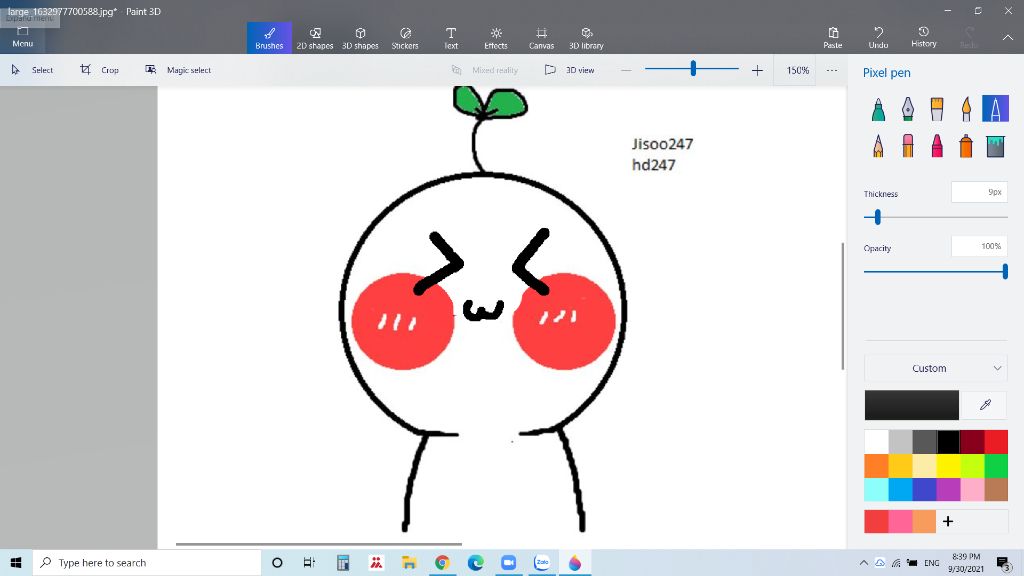Open the Menu button
This screenshot has width=1024, height=576.
(22, 37)
